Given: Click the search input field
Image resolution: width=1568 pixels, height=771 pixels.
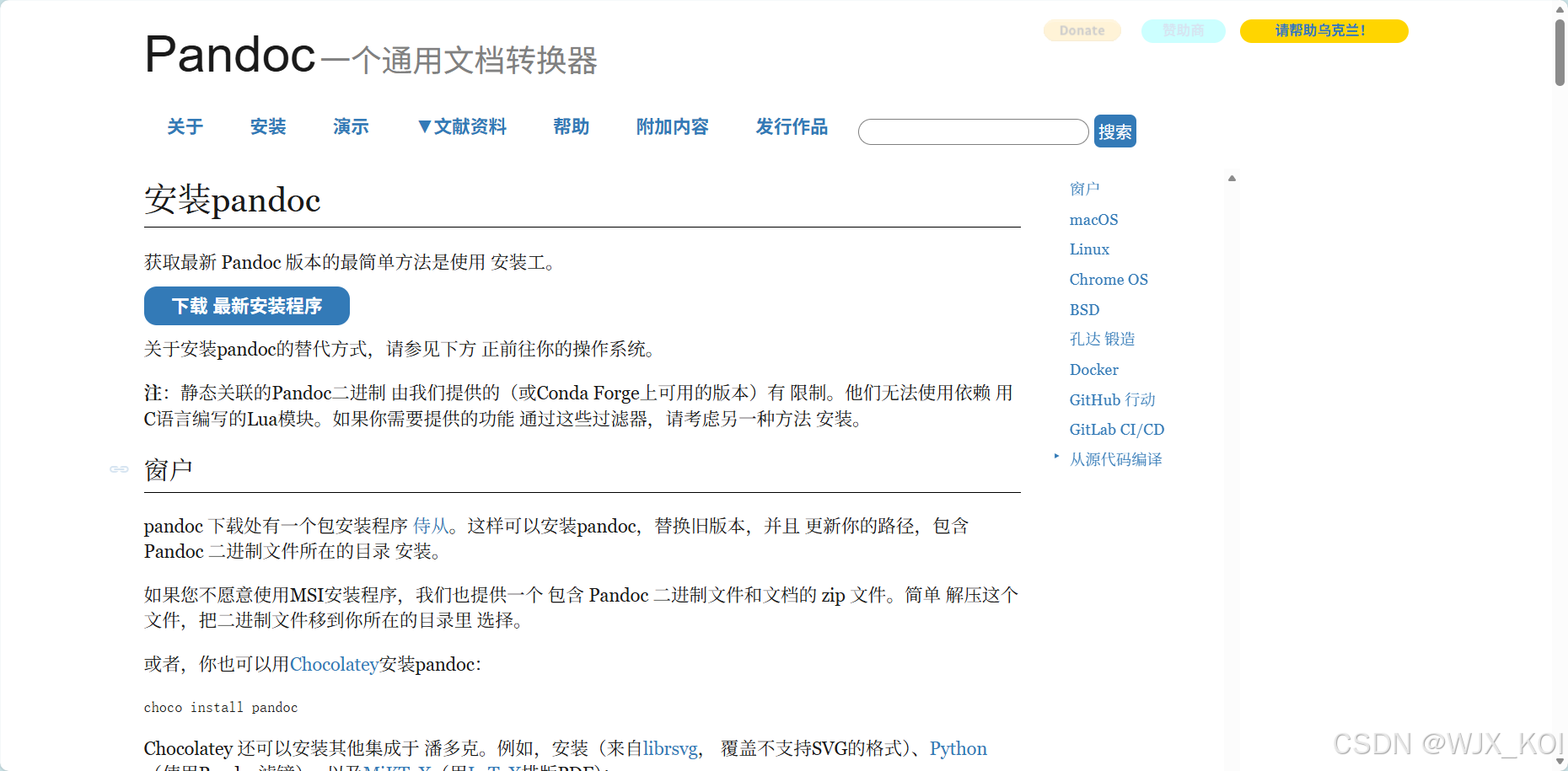Looking at the screenshot, I should click(x=974, y=131).
